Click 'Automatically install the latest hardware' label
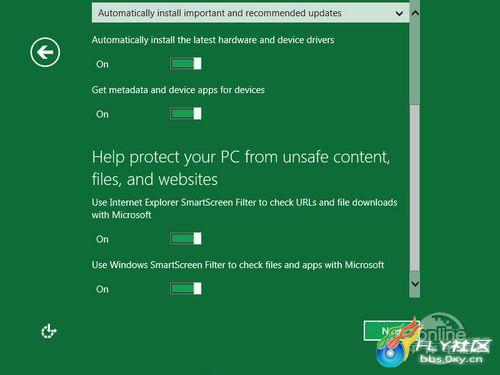The width and height of the screenshot is (500, 375). point(213,40)
